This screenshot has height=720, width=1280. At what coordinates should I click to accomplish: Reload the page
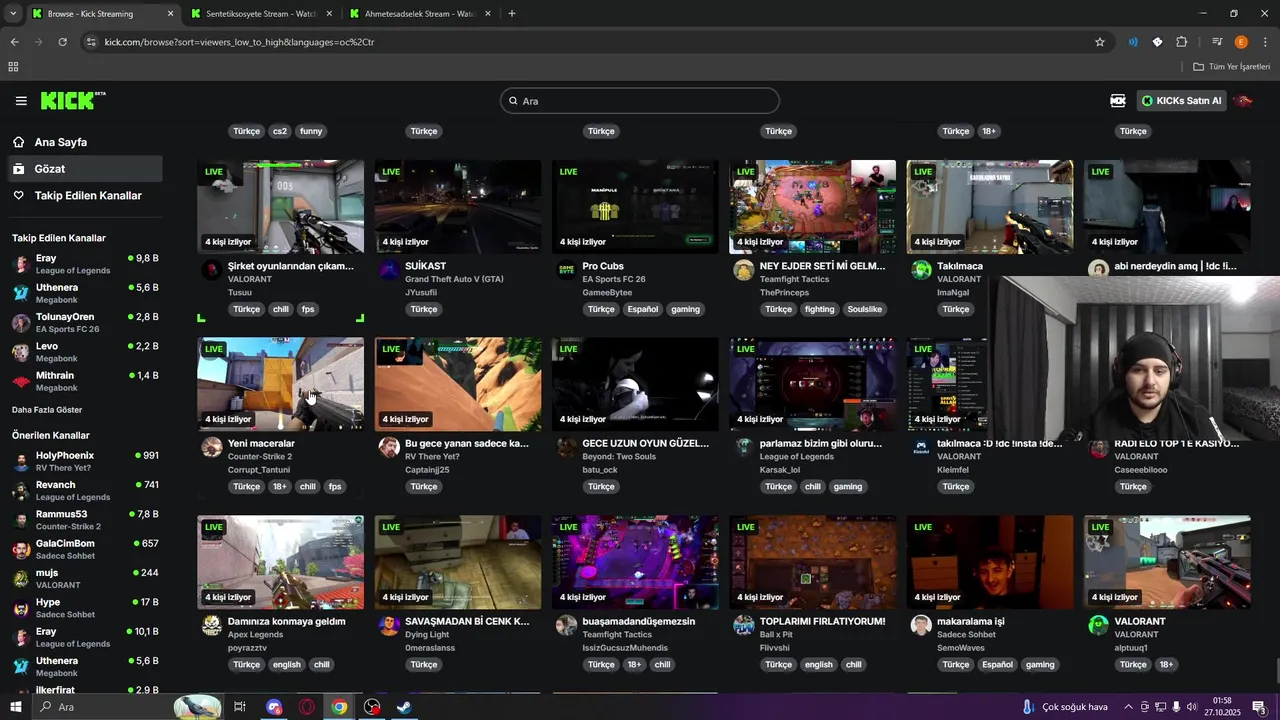pos(62,42)
